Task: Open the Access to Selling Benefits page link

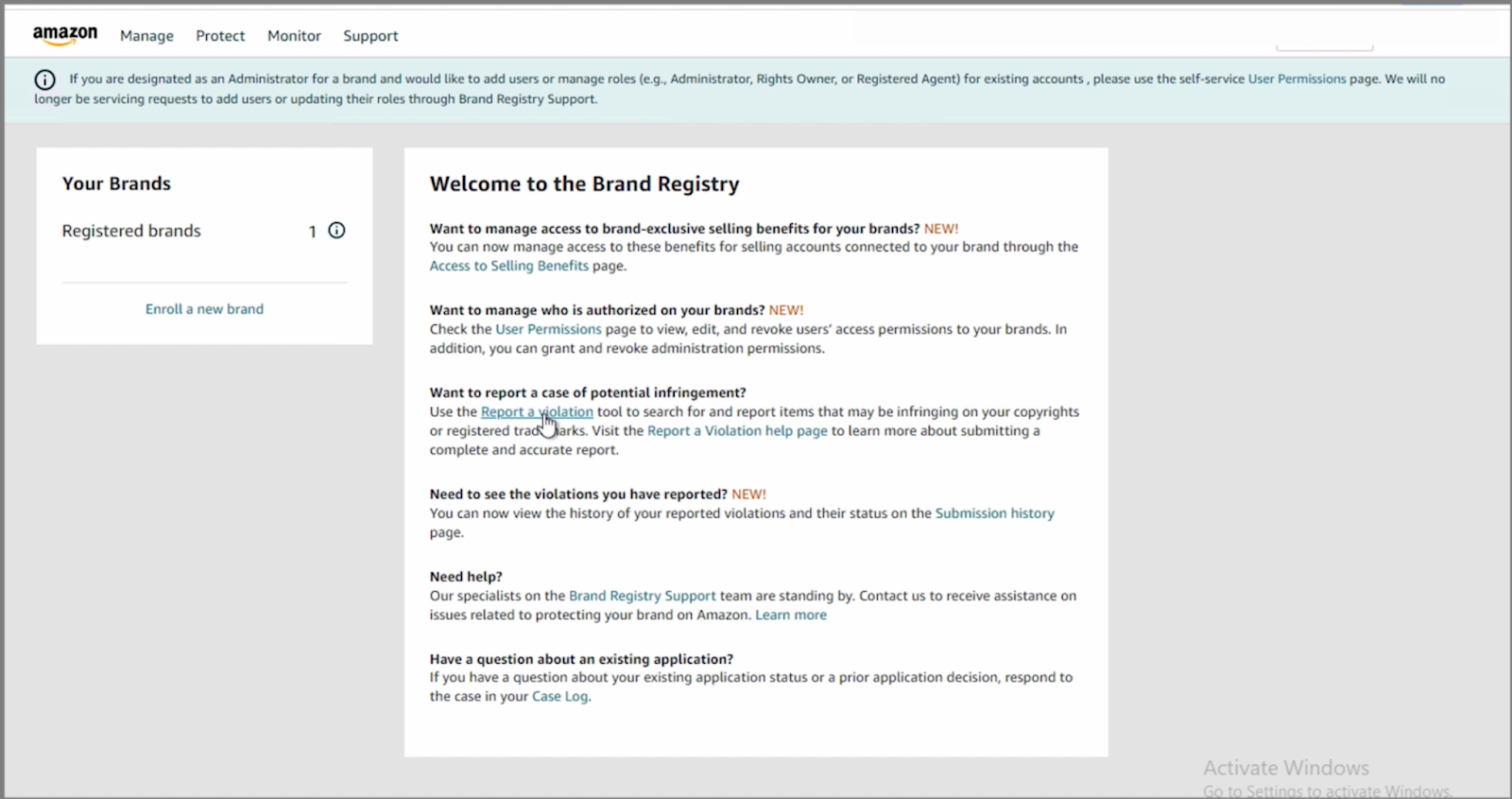Action: click(508, 266)
